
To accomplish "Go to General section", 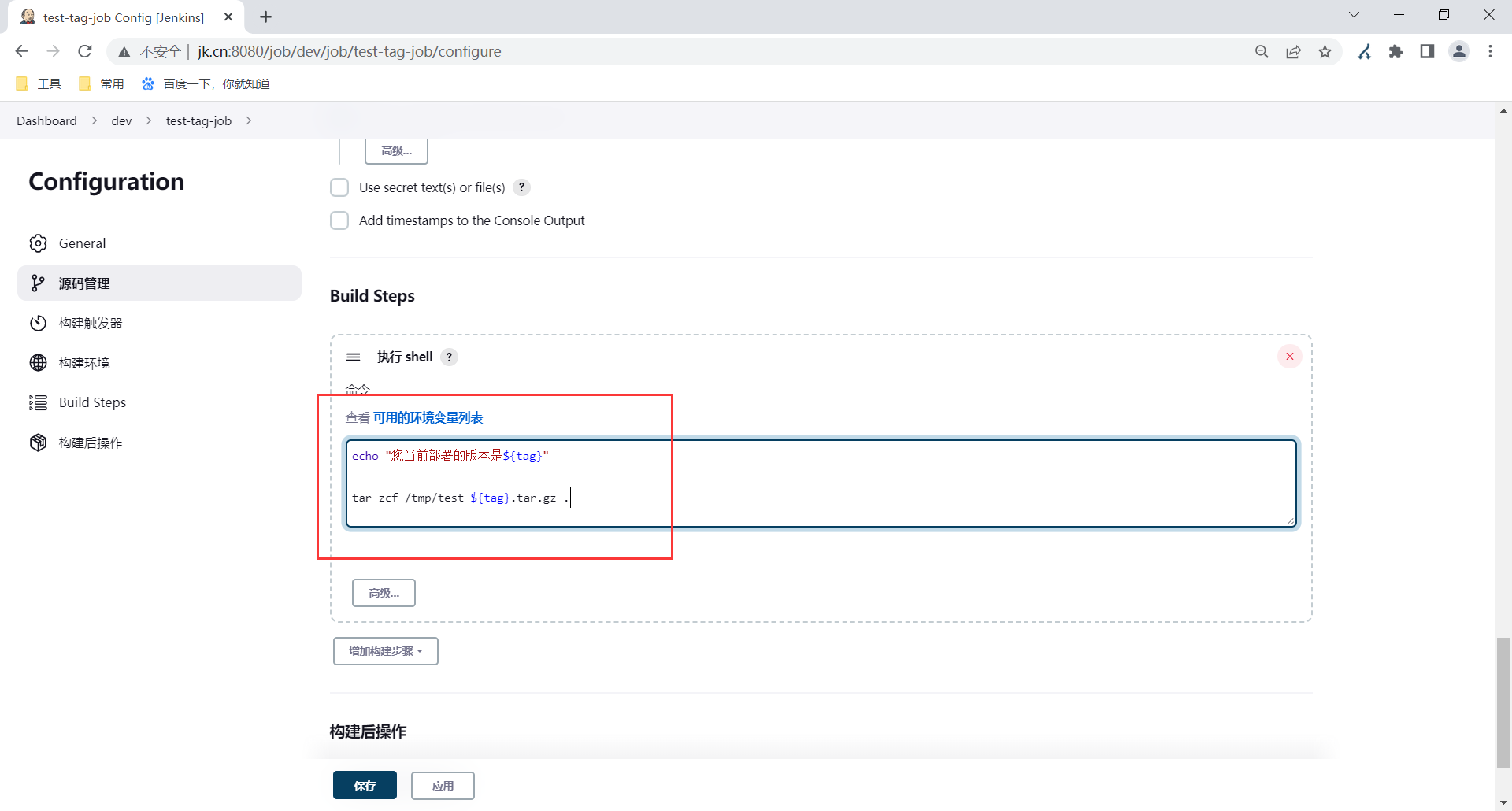I will pyautogui.click(x=159, y=243).
